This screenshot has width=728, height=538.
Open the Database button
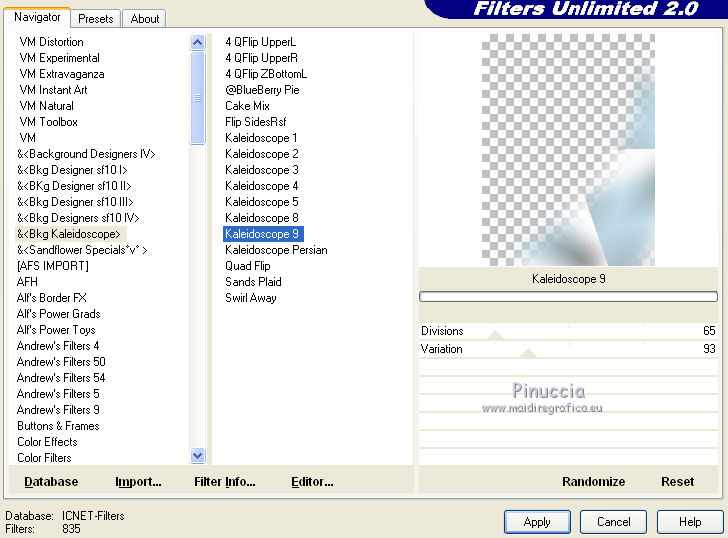51,482
